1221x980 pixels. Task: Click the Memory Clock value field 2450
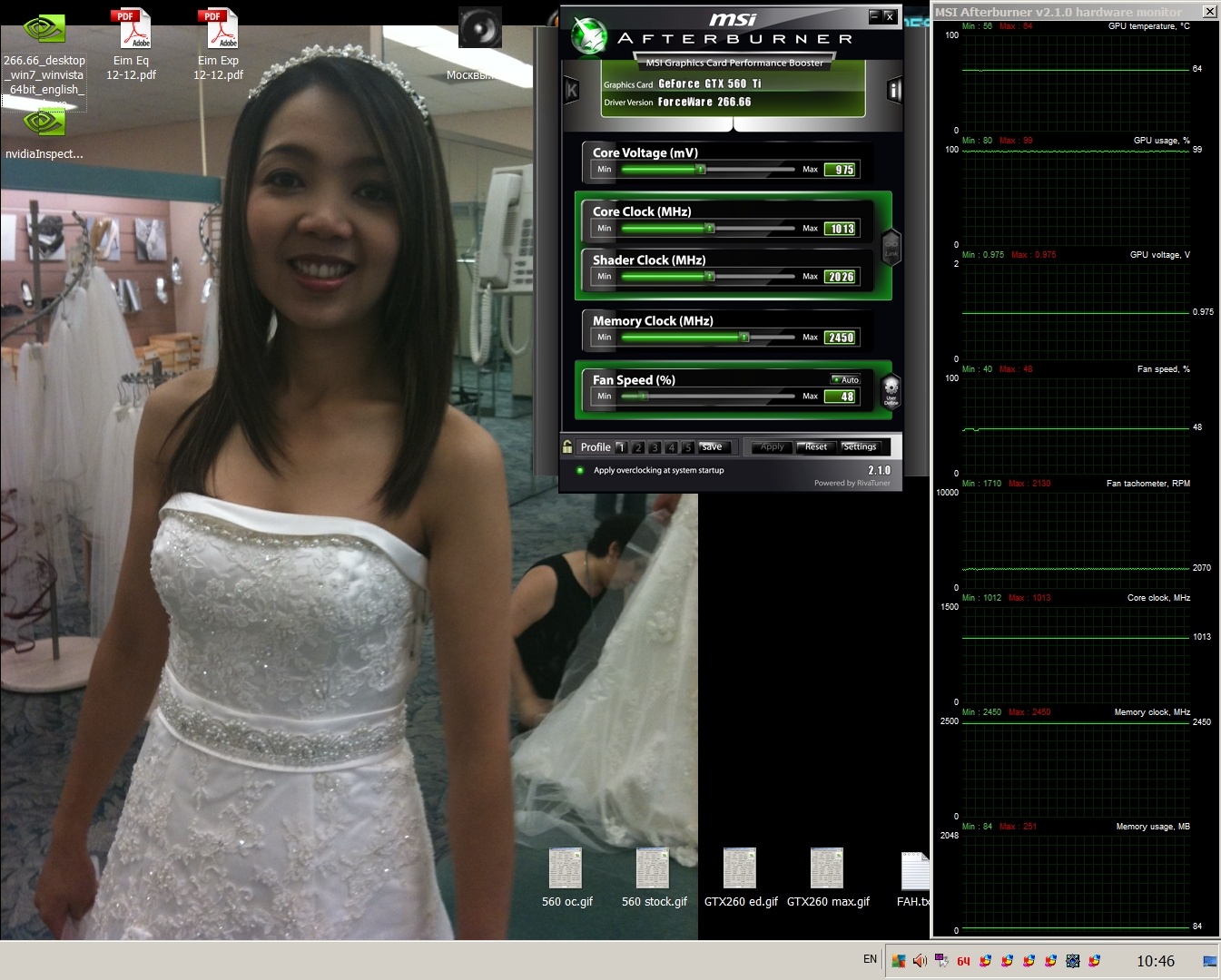840,338
